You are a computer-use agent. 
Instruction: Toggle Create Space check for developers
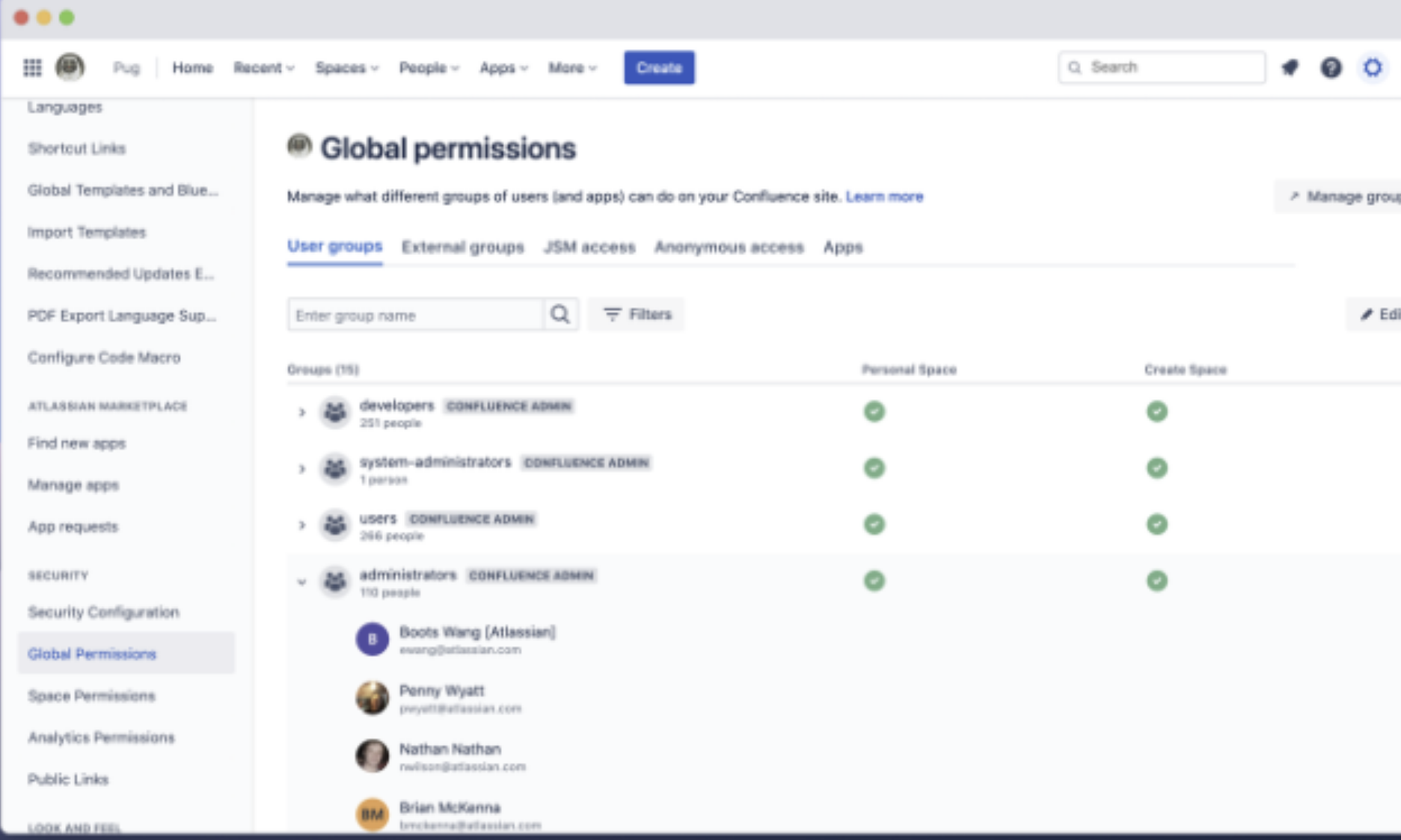pos(1156,411)
